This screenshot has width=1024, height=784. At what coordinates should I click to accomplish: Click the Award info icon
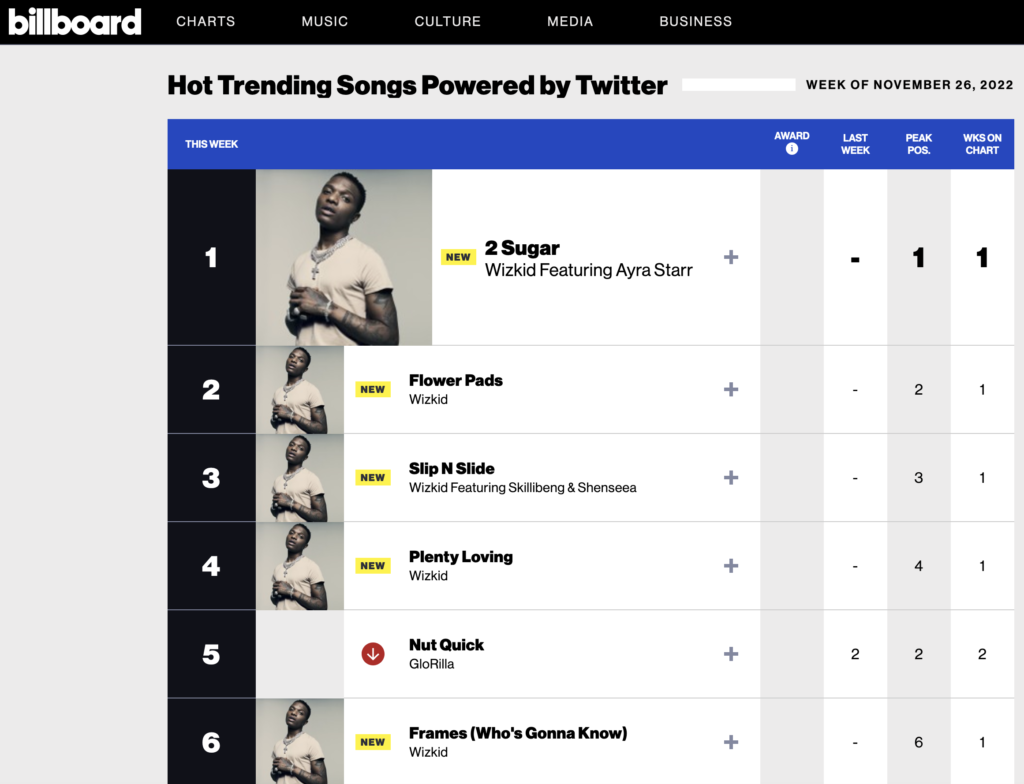[x=792, y=149]
